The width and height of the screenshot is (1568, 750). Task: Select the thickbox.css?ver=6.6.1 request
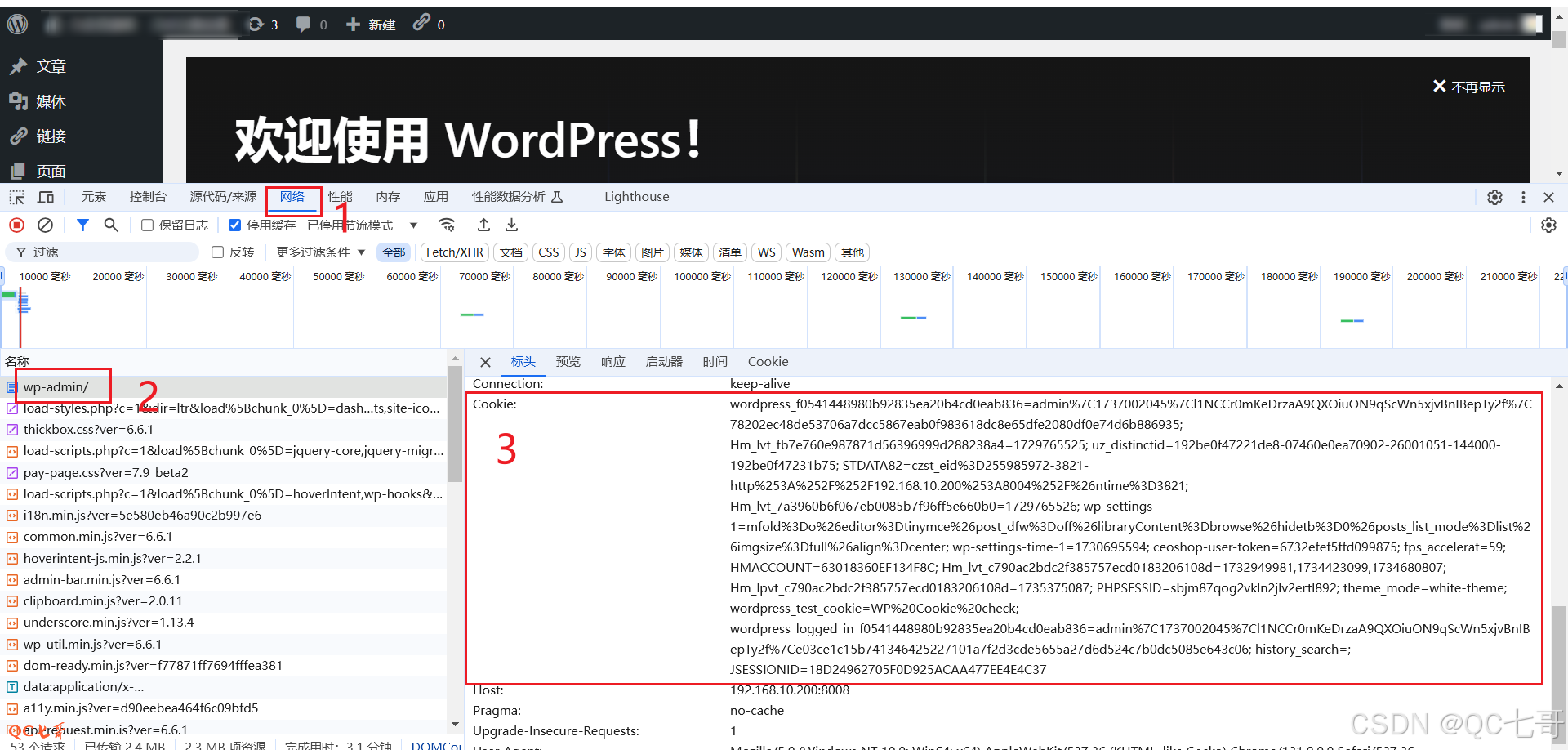[x=224, y=430]
